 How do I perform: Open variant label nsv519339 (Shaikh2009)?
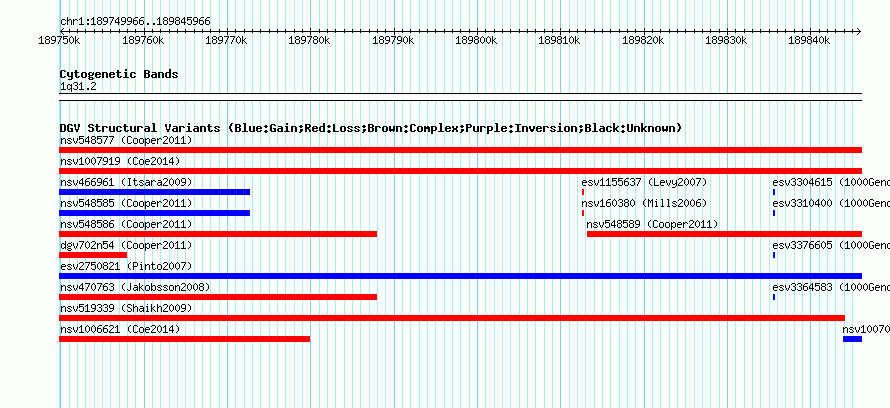(x=126, y=308)
